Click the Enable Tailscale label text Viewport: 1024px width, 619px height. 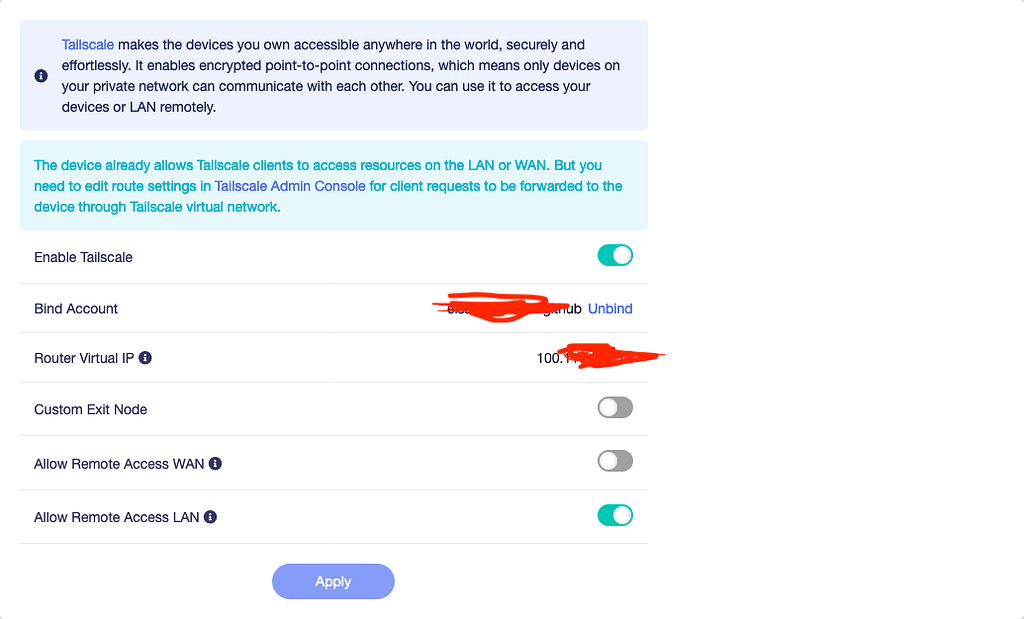(x=83, y=257)
